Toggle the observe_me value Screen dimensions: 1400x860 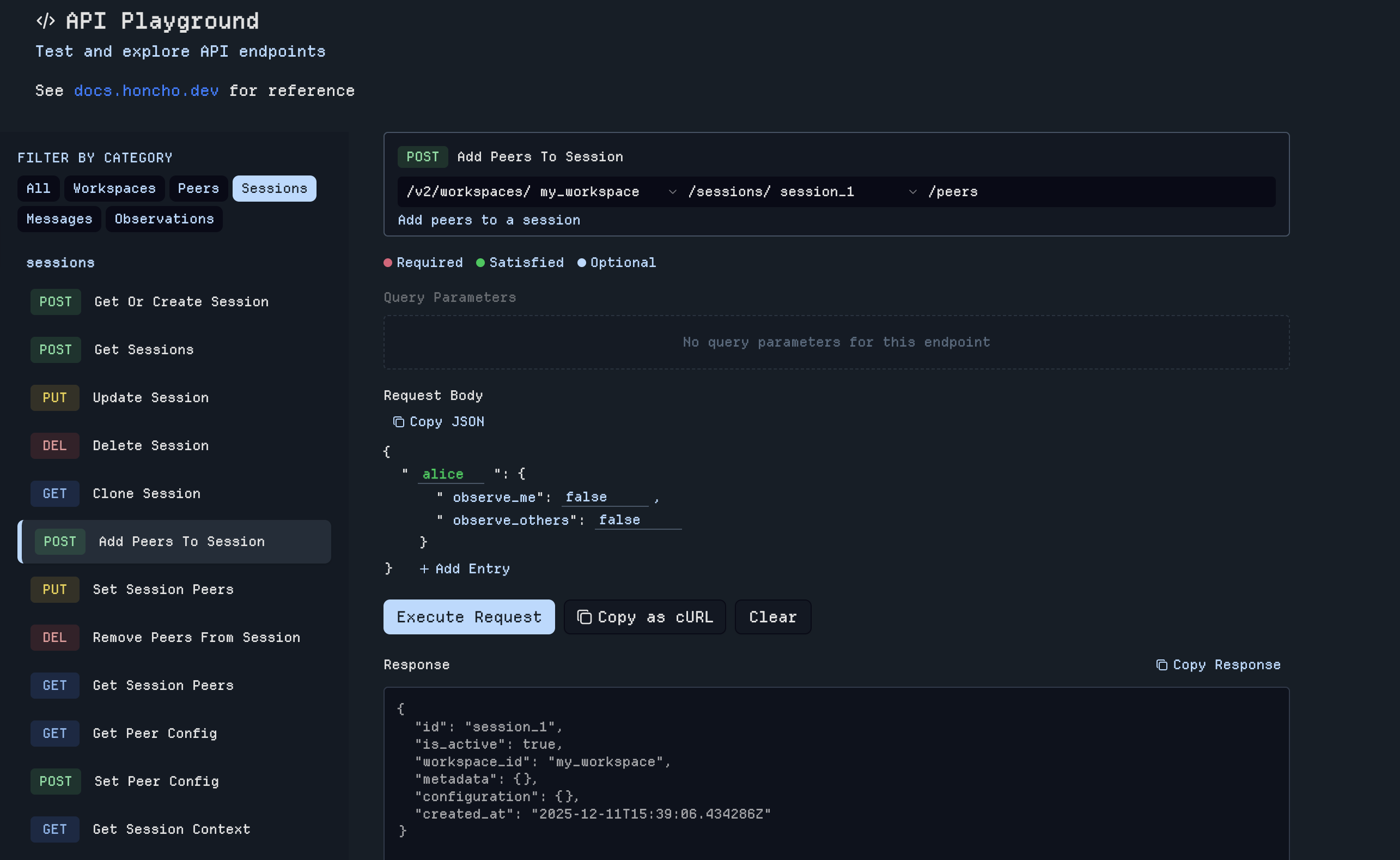pyautogui.click(x=604, y=496)
